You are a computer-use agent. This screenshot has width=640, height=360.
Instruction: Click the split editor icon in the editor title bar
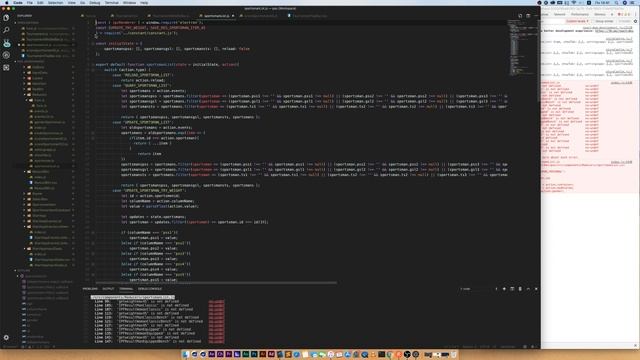click(520, 16)
